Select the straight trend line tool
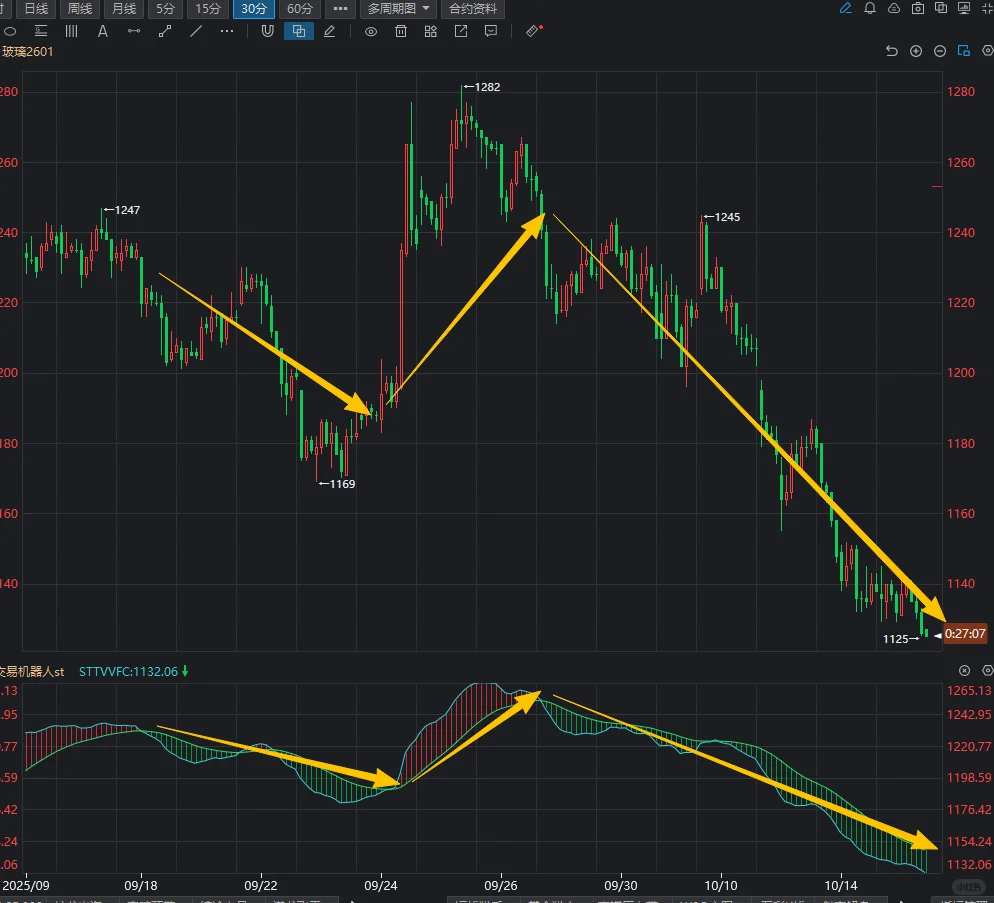994x903 pixels. pyautogui.click(x=196, y=31)
